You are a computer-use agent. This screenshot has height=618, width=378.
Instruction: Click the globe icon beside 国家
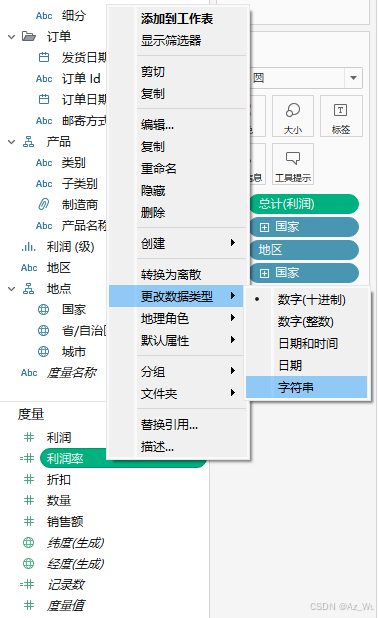tap(43, 310)
